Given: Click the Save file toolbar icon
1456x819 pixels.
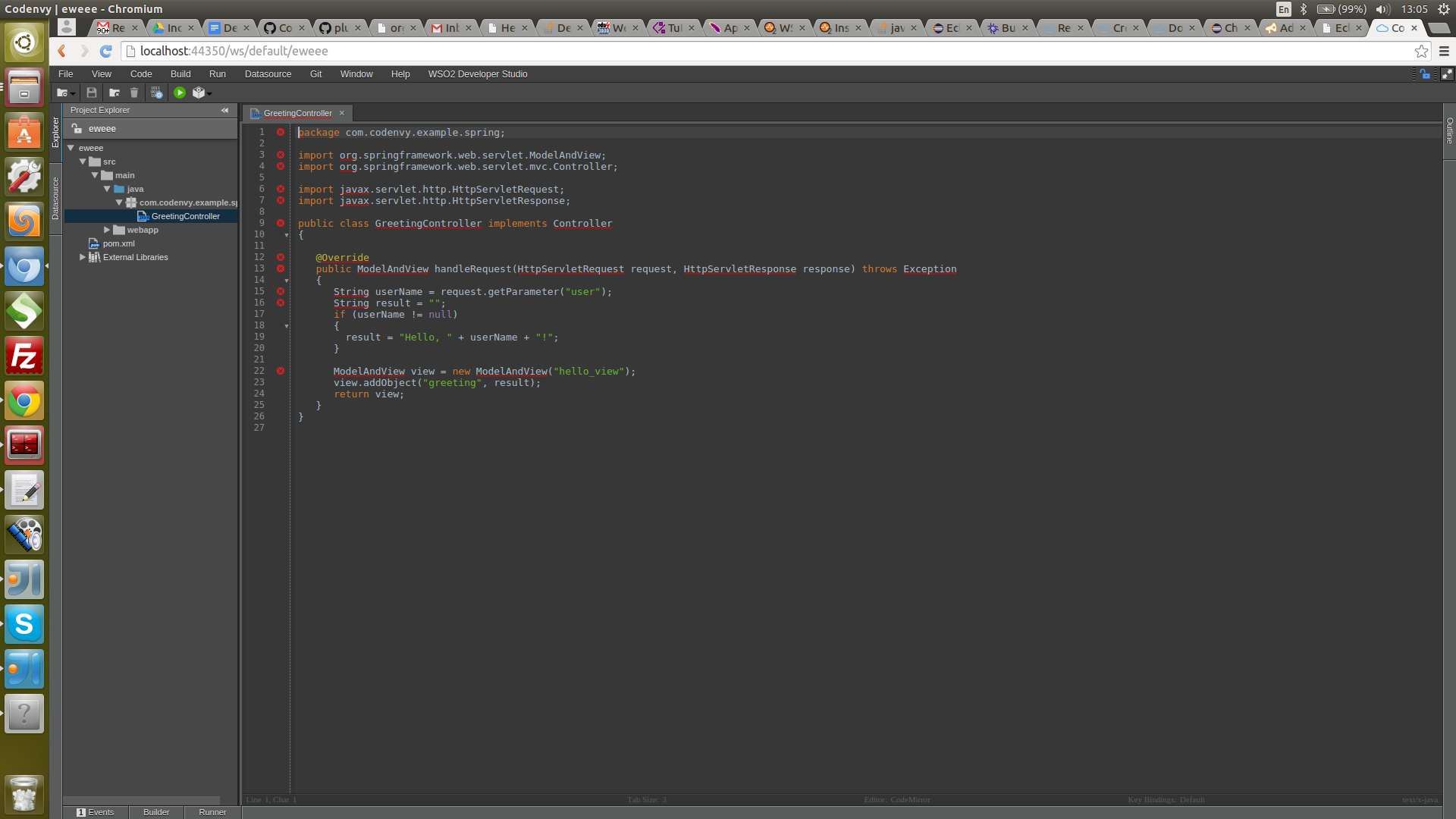Looking at the screenshot, I should [92, 93].
